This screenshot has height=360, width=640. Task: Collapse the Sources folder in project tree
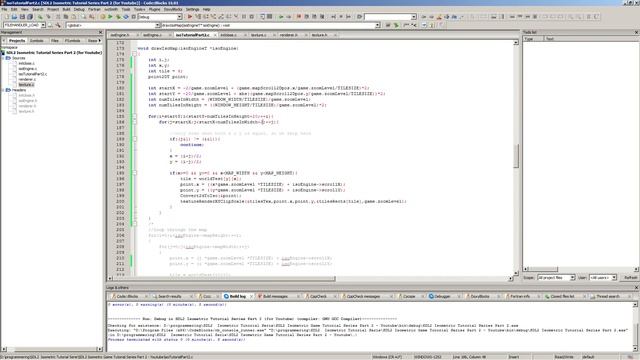point(3,58)
